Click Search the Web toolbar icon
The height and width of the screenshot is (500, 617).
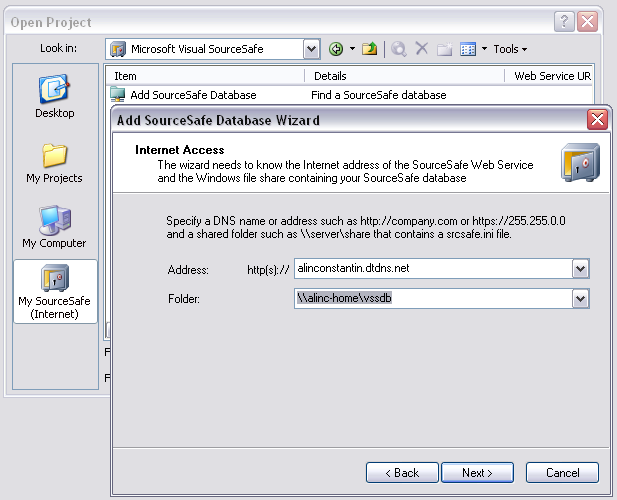coord(399,49)
